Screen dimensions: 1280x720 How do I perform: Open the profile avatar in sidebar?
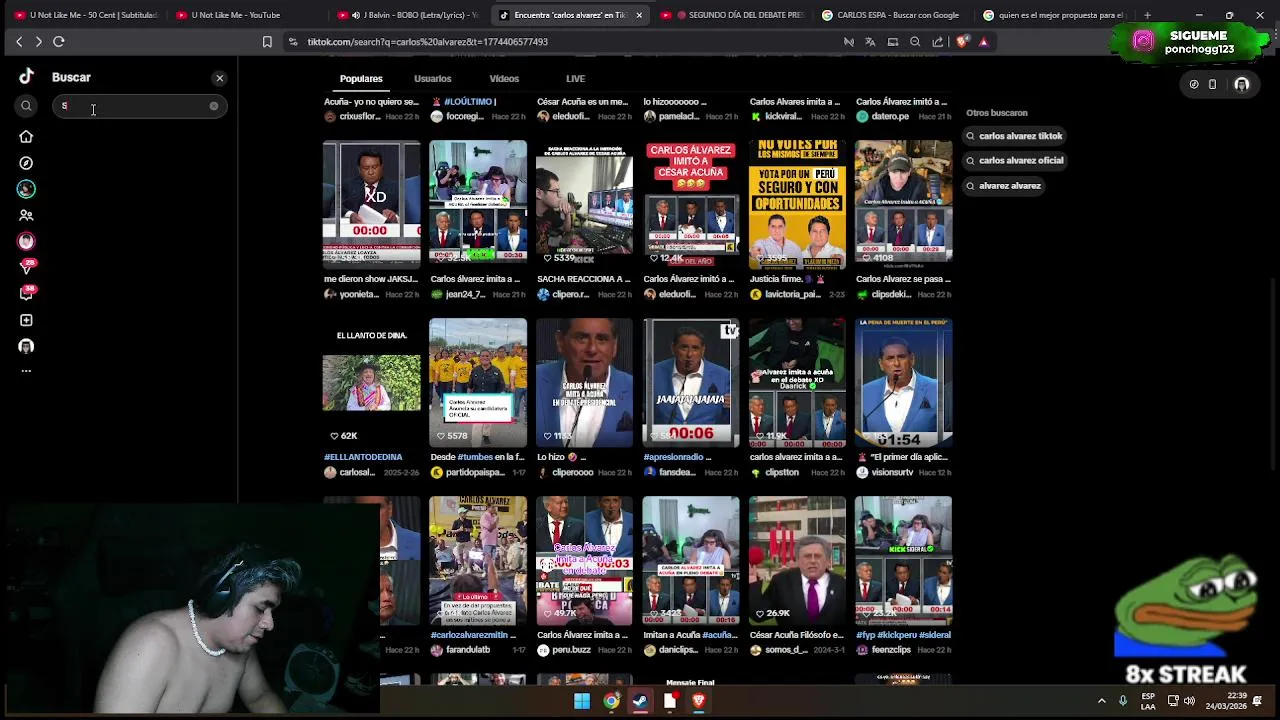26,346
